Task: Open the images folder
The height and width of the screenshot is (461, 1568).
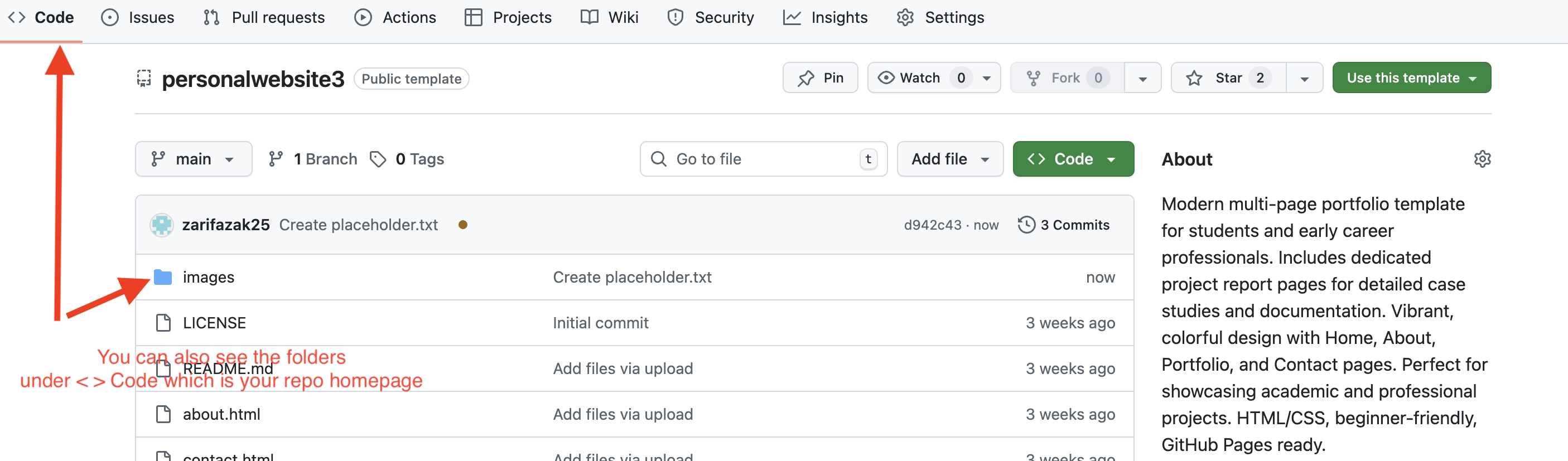Action: tap(209, 278)
